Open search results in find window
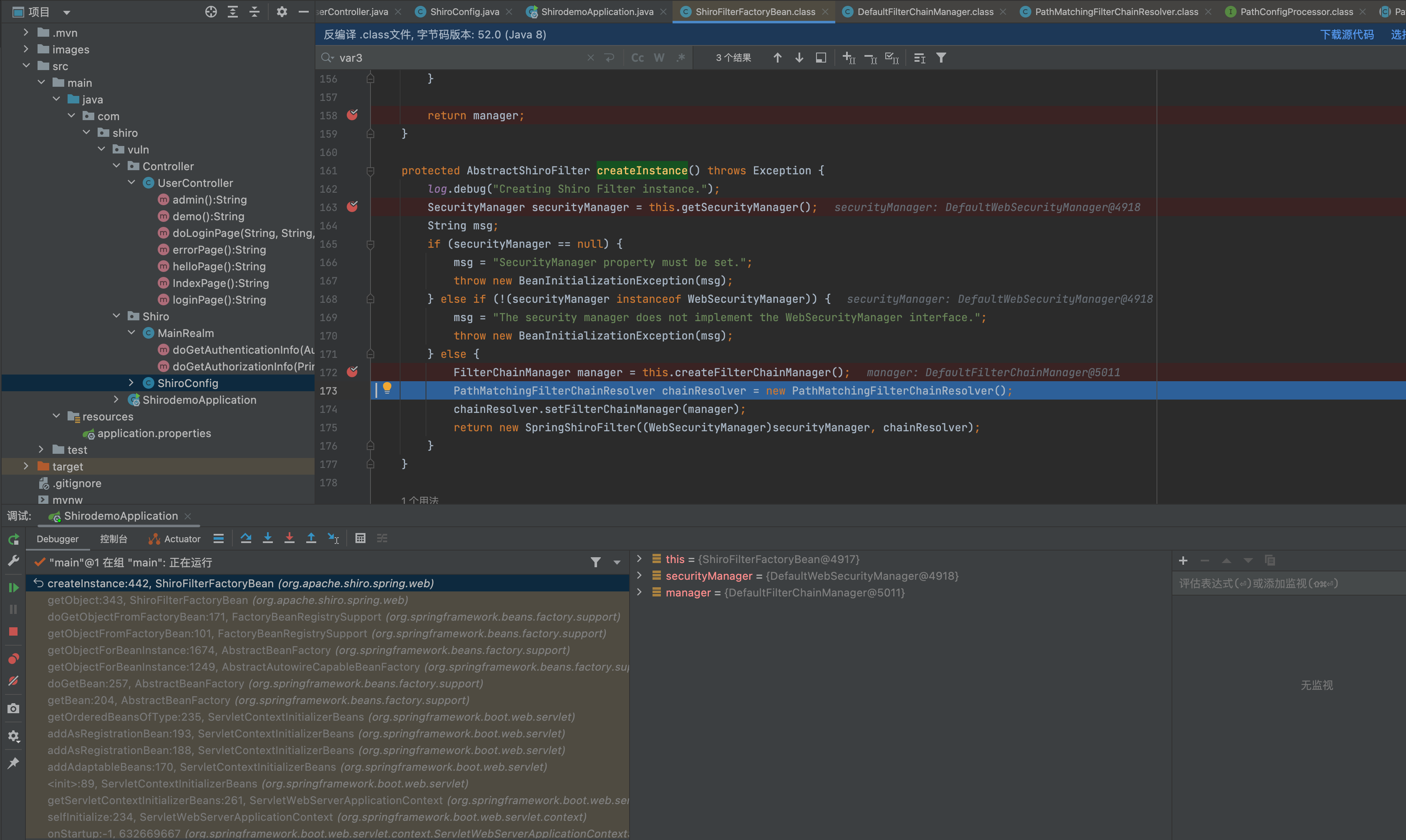1406x840 pixels. click(x=821, y=58)
